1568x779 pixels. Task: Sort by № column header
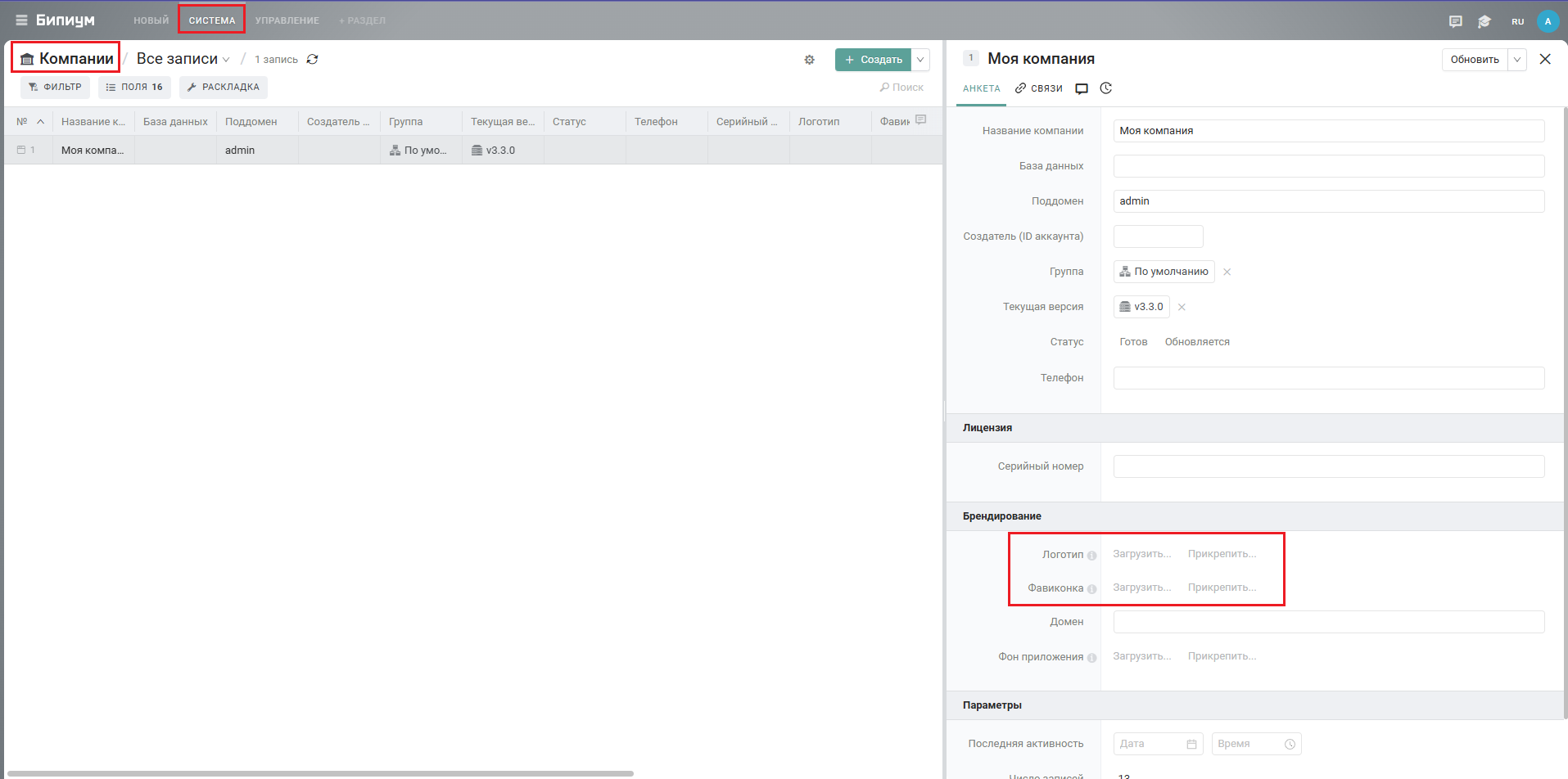tap(29, 121)
